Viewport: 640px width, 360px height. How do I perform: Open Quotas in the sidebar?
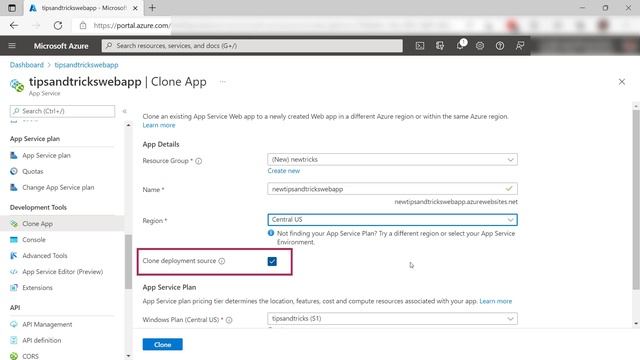click(x=33, y=171)
